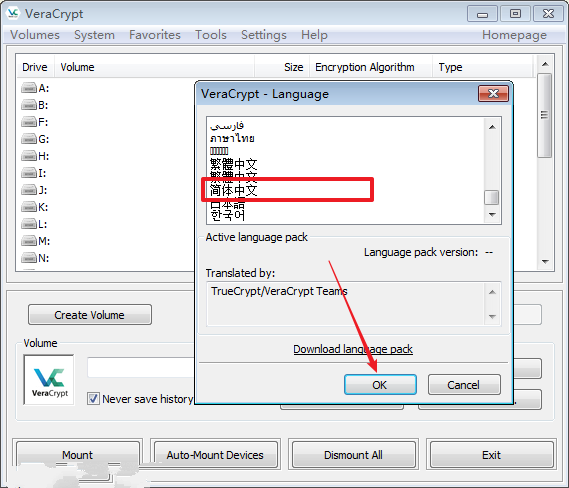Open the Download language pack link
This screenshot has height=488, width=569.
coord(353,349)
